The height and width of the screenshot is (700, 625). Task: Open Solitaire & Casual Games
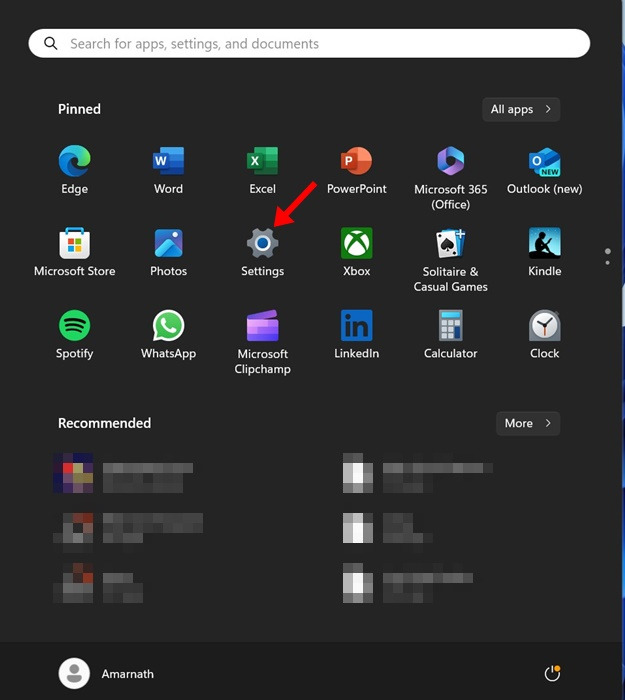[450, 260]
